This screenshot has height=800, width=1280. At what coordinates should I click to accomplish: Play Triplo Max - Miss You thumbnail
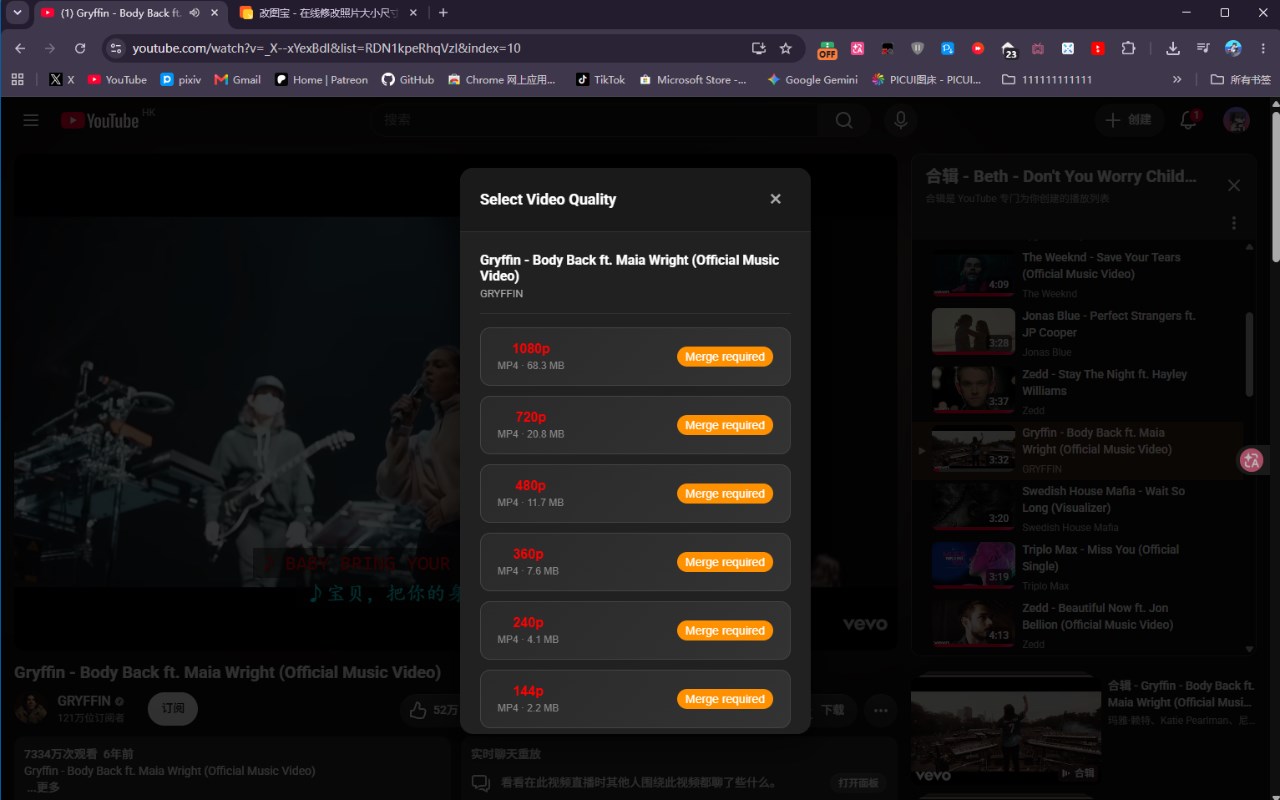(x=973, y=565)
